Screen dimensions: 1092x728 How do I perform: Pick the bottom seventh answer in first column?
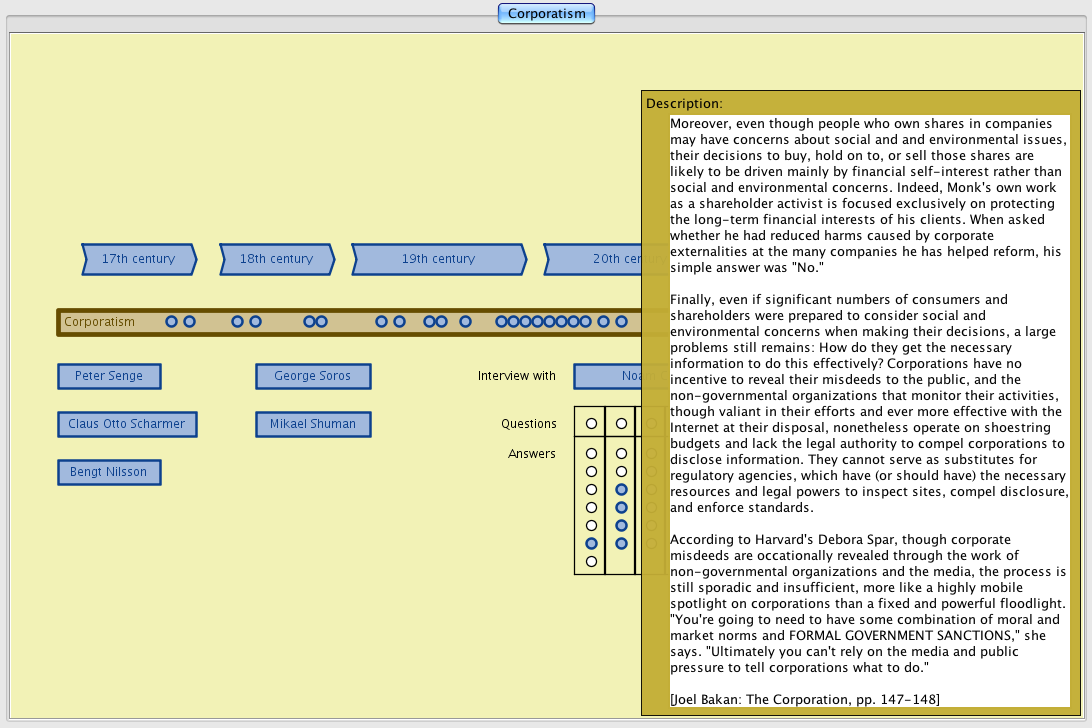(591, 562)
